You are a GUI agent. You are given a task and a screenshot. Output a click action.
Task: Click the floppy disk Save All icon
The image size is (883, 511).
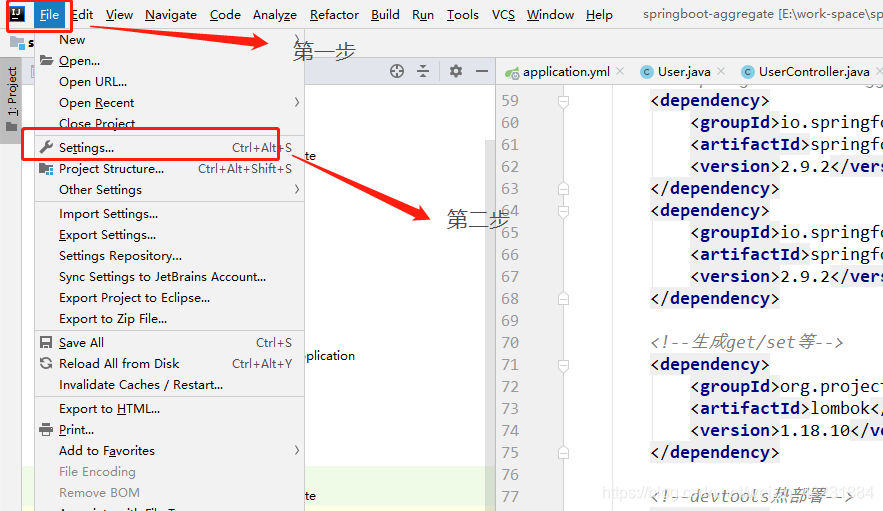[46, 343]
